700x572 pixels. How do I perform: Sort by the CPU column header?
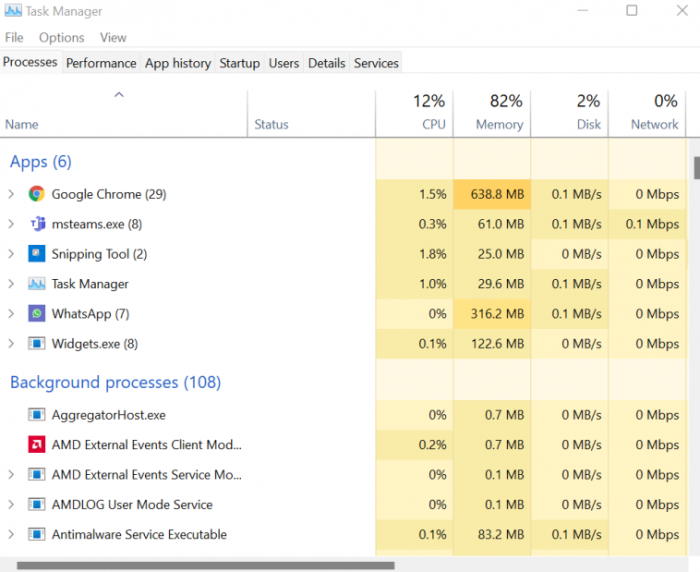414,113
